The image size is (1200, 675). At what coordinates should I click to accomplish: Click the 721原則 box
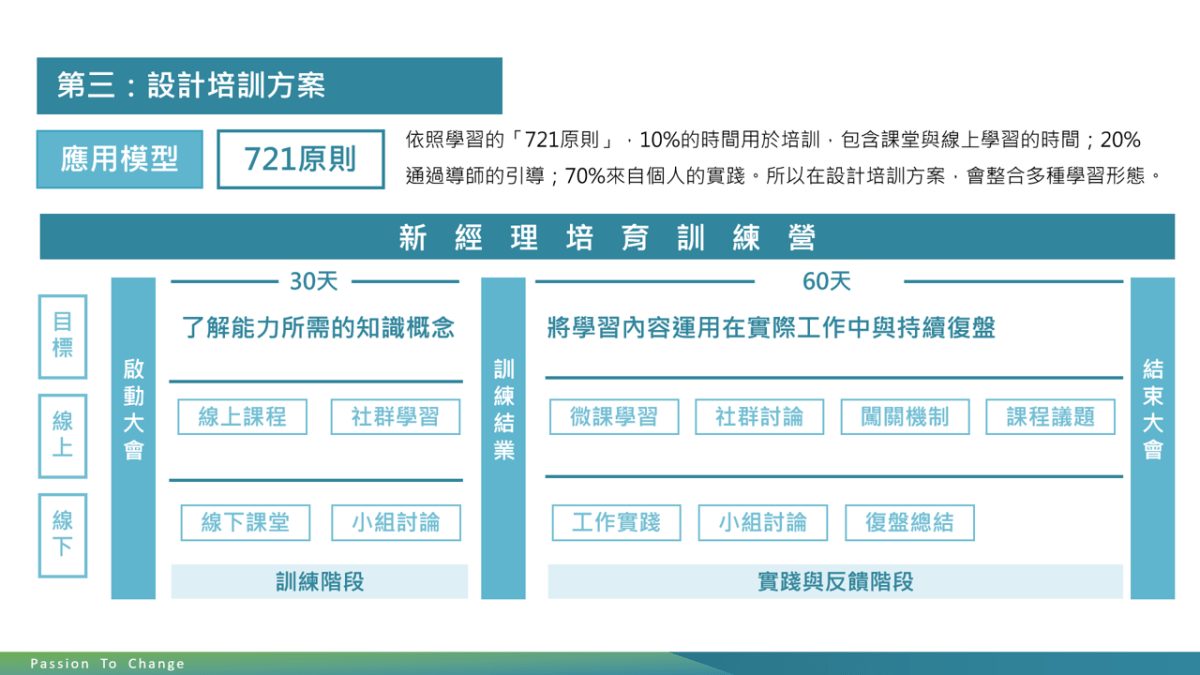pos(300,160)
